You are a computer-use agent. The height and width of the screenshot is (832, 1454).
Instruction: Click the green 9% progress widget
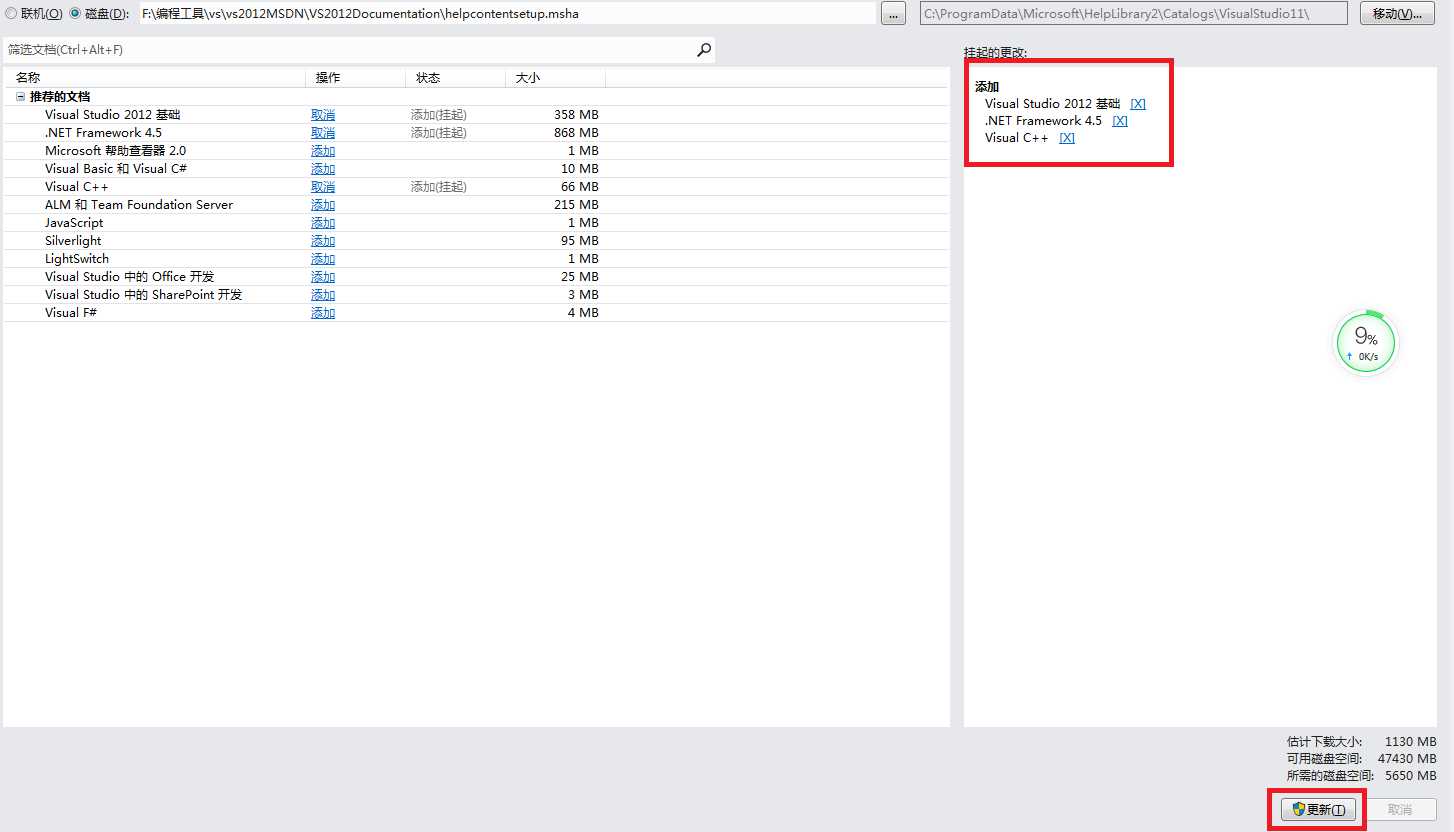pos(1366,342)
